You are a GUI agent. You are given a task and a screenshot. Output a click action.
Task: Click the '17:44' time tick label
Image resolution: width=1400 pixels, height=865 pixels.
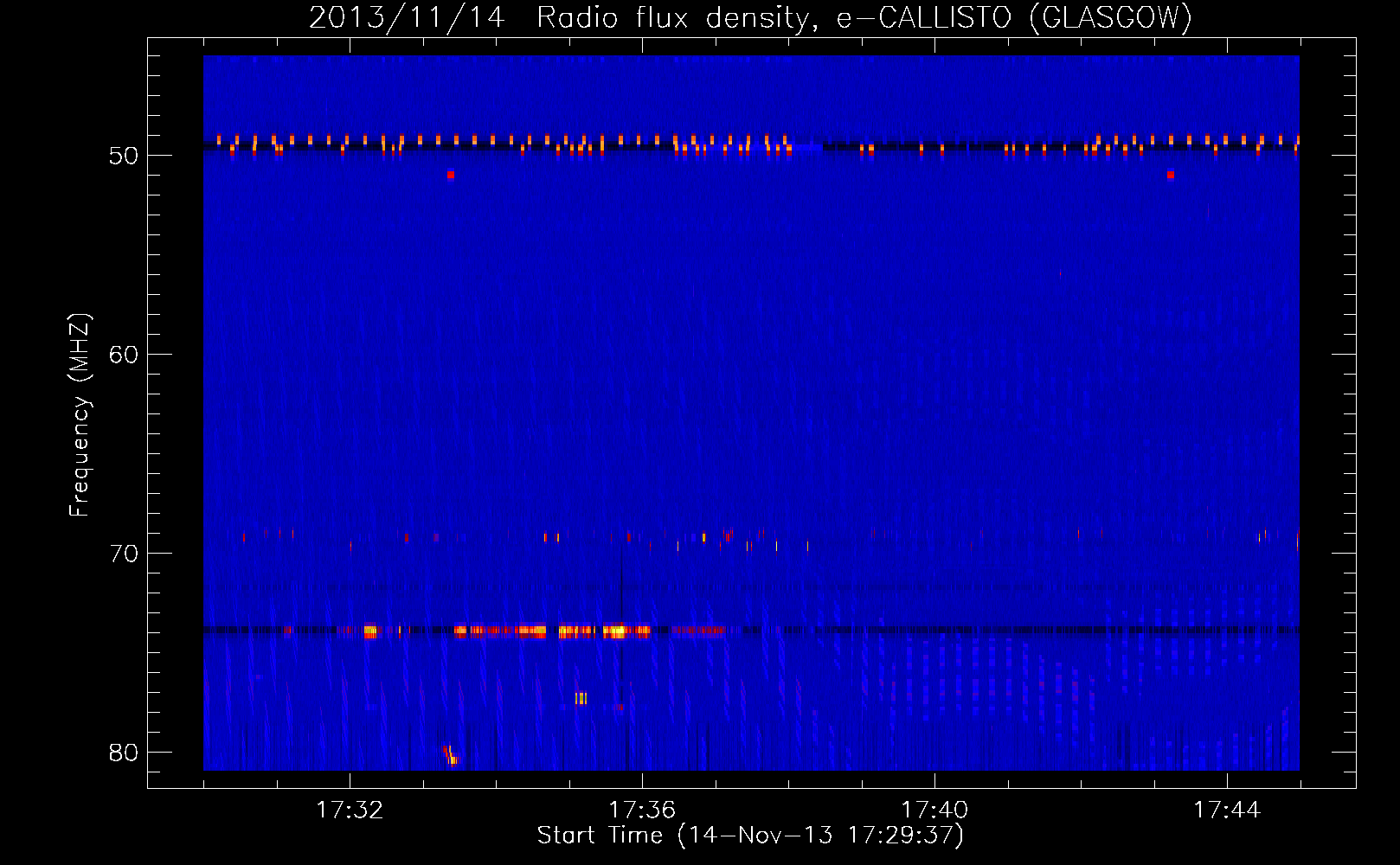1227,811
